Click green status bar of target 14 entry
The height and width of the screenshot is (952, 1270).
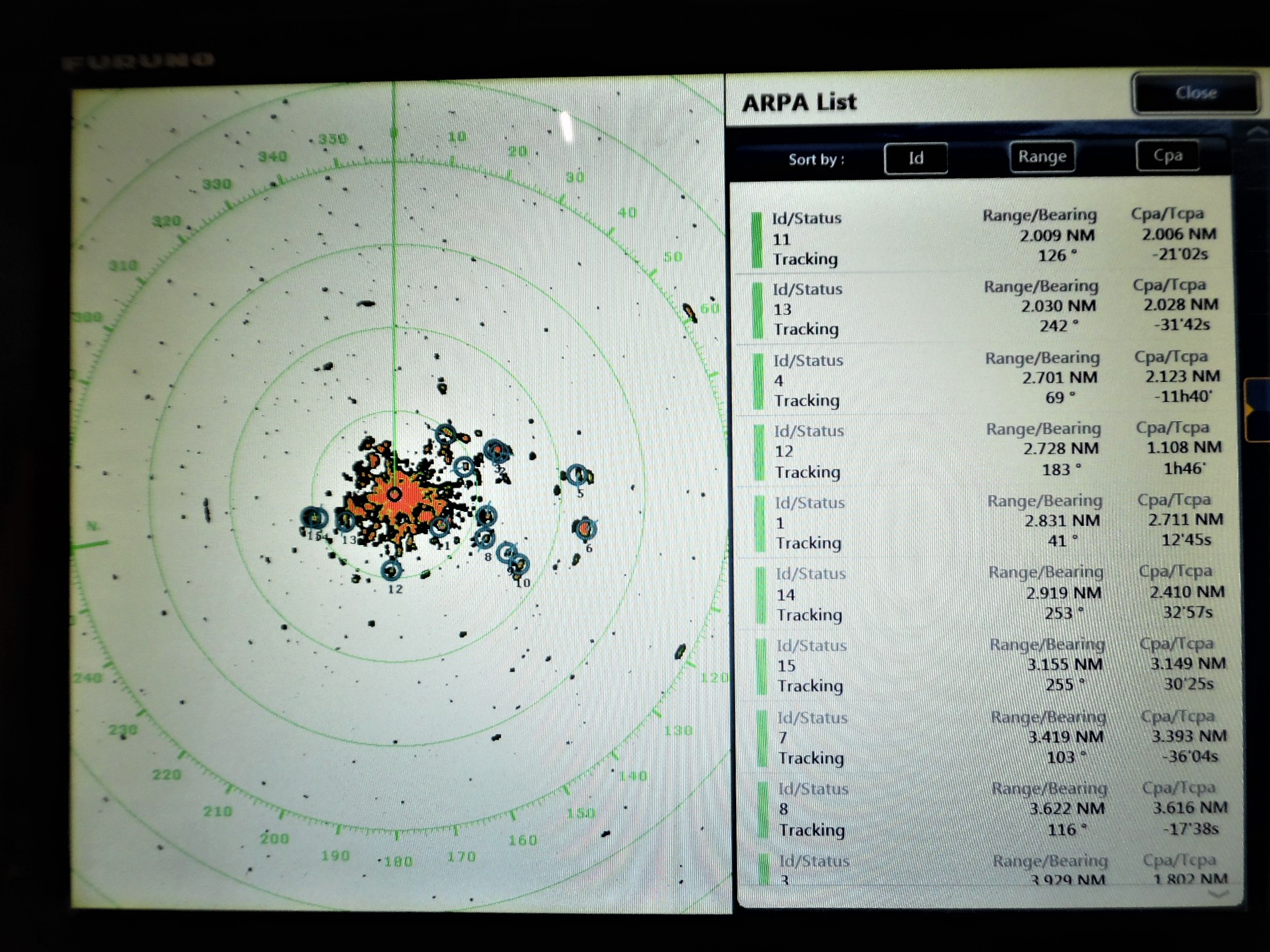(760, 594)
